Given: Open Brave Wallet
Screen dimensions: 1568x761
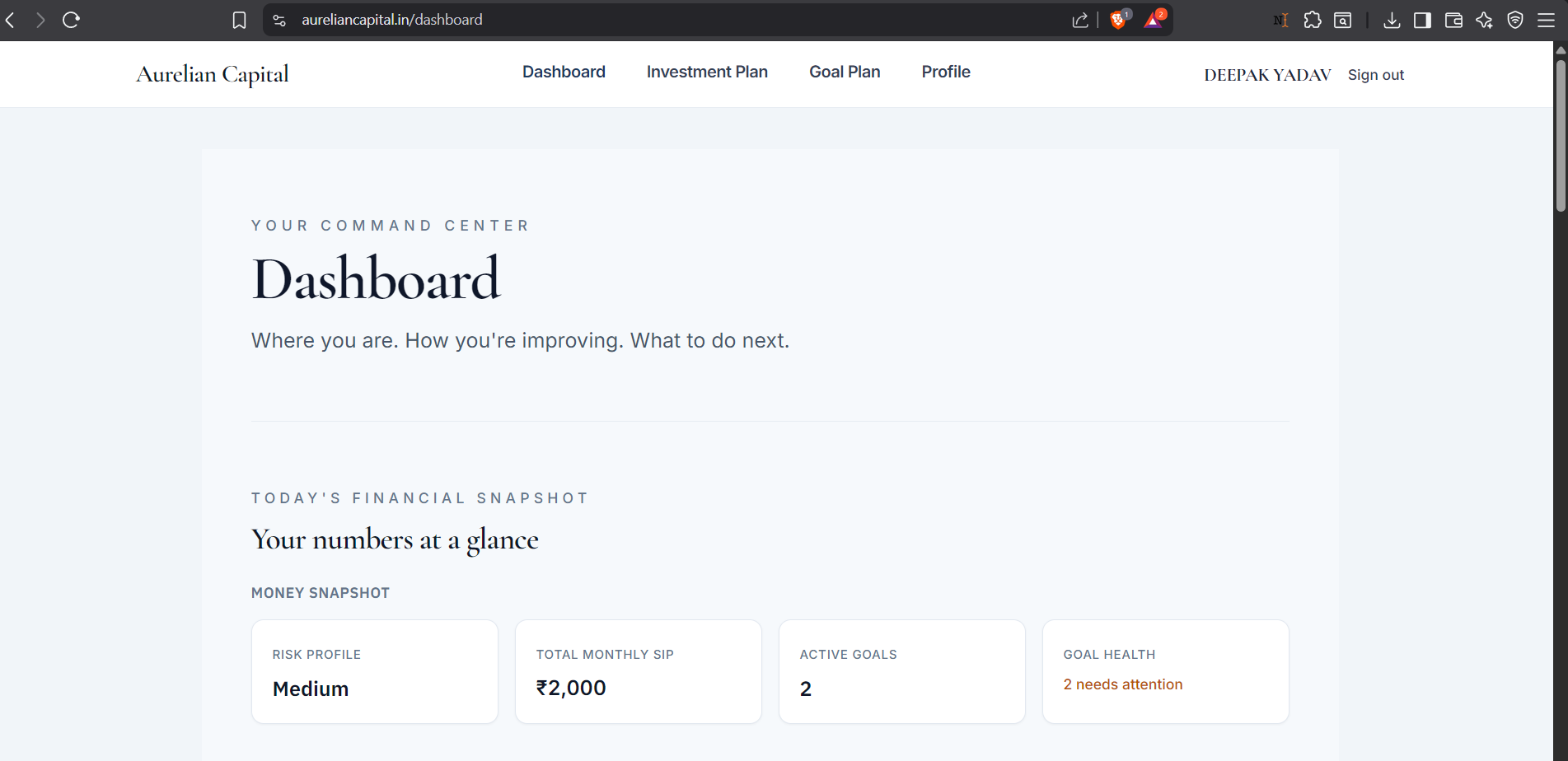Looking at the screenshot, I should pos(1453,20).
